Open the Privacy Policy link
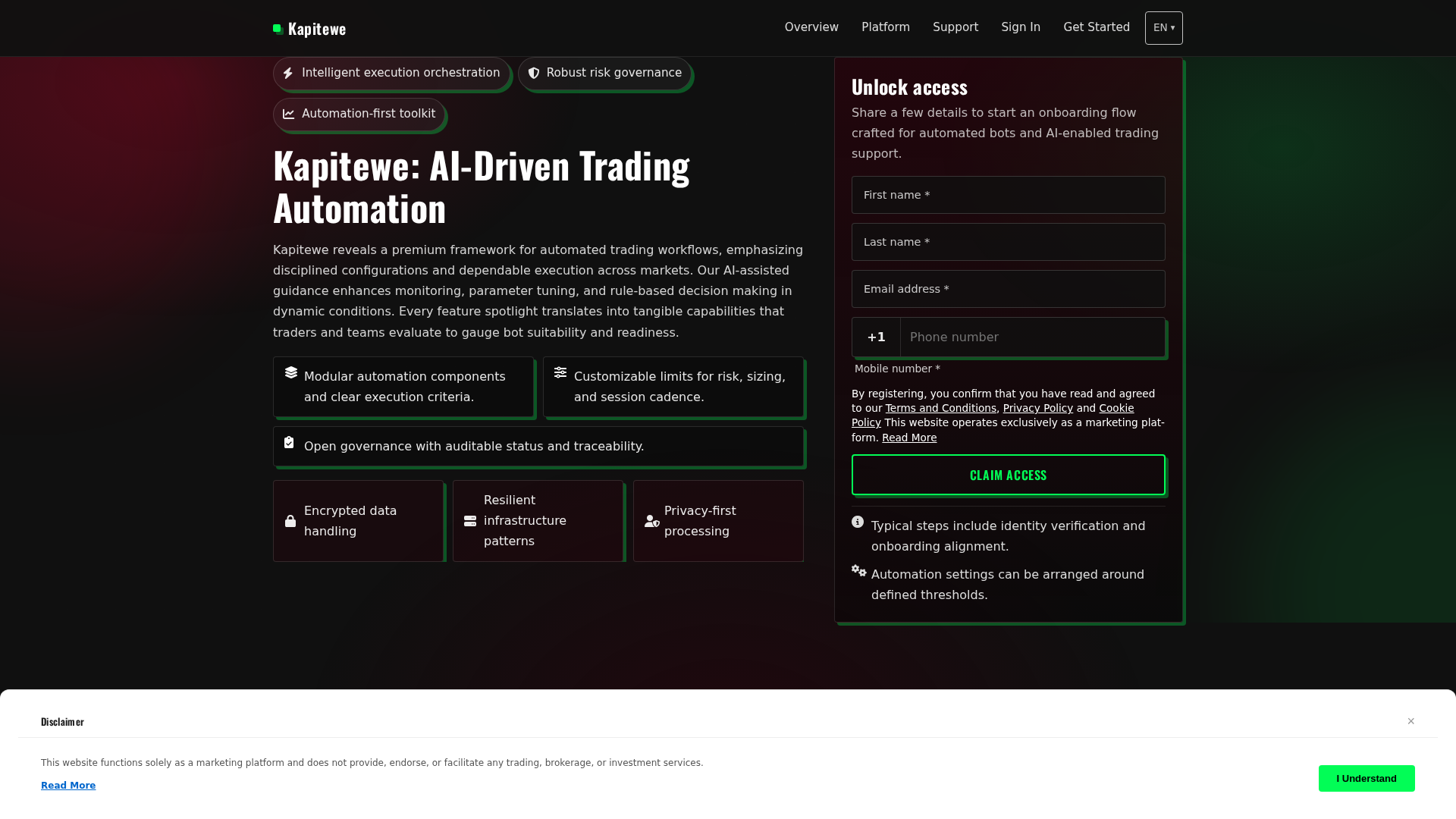The height and width of the screenshot is (819, 1456). [1038, 408]
